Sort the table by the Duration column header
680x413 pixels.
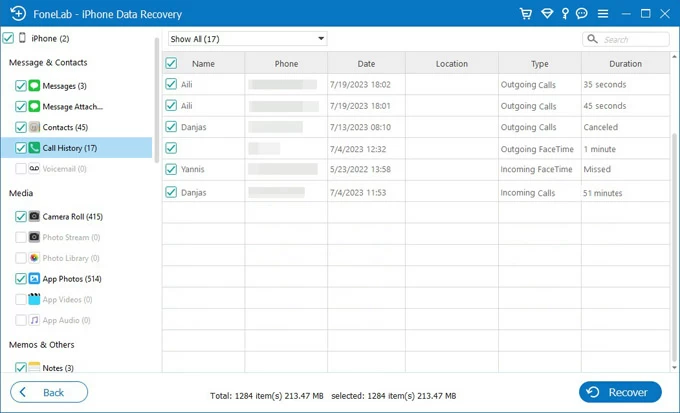click(x=626, y=63)
